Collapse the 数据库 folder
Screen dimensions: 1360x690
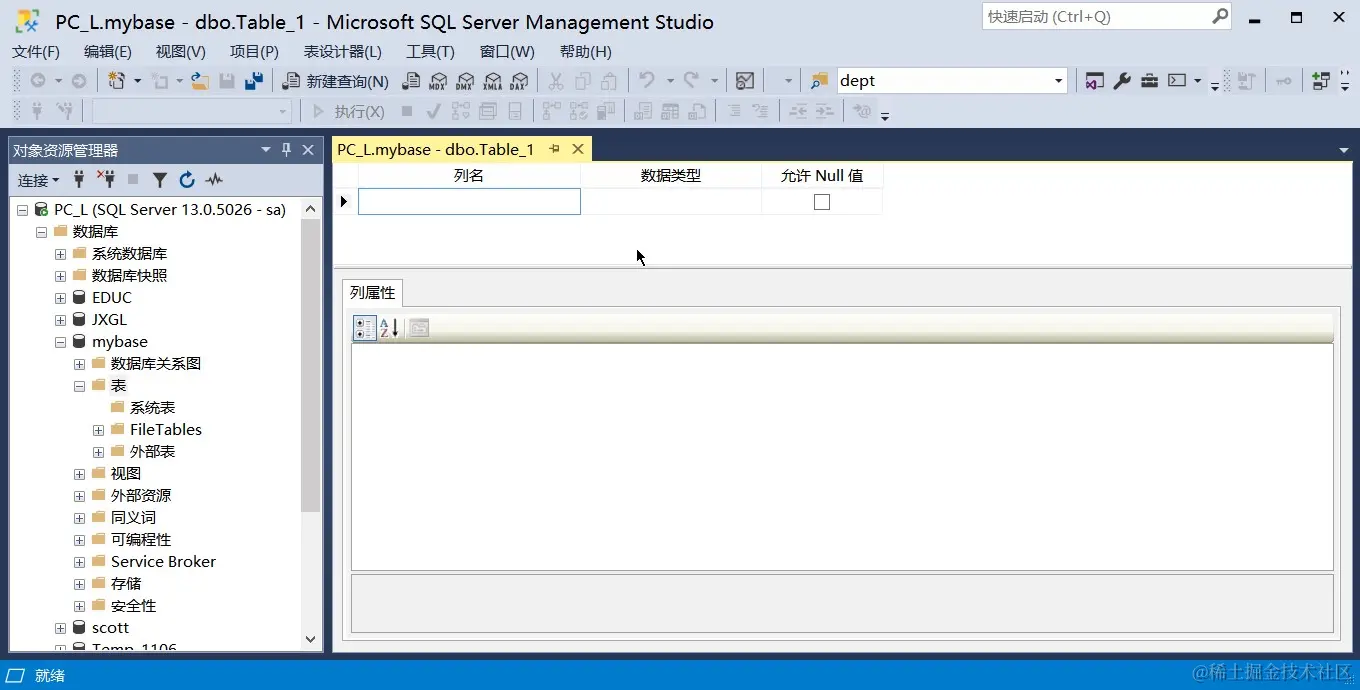(x=41, y=232)
